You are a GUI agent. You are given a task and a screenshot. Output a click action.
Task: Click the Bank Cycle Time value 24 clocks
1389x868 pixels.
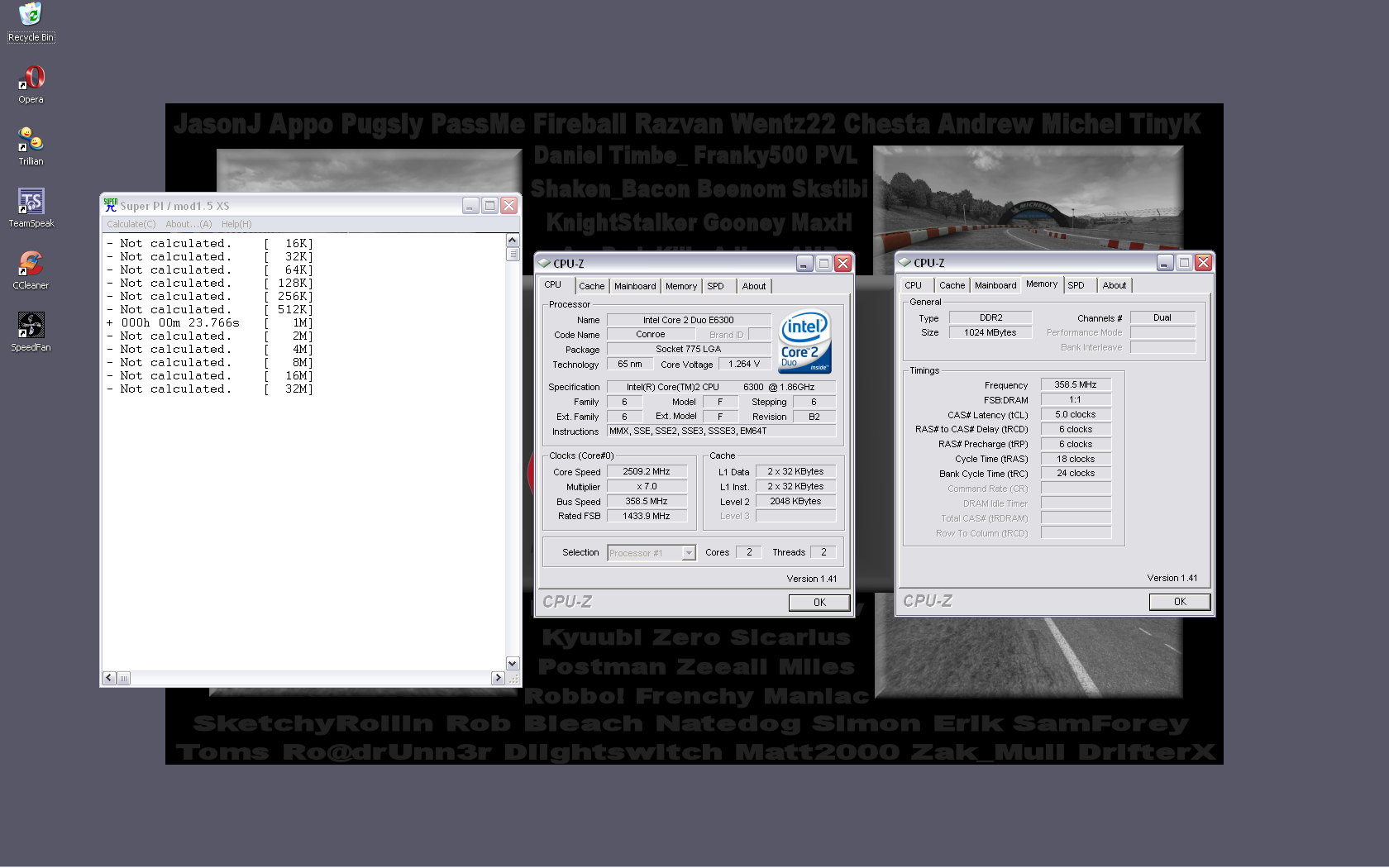[1076, 474]
